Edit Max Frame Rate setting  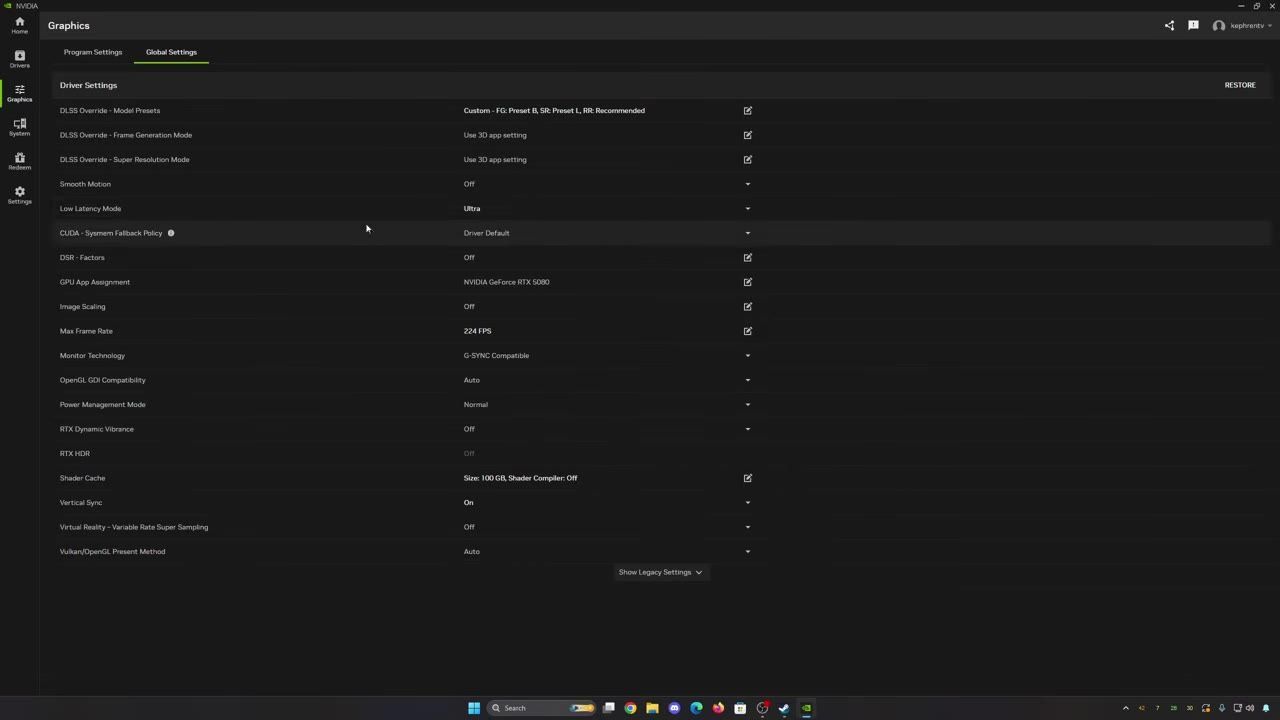pyautogui.click(x=747, y=331)
